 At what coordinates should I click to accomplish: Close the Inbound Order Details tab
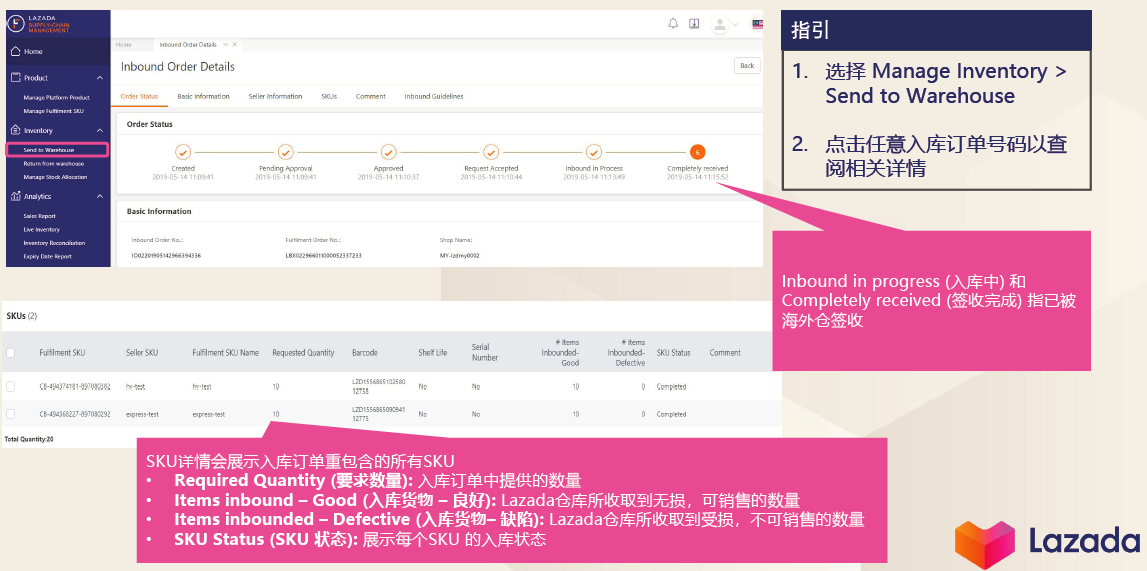[x=235, y=45]
